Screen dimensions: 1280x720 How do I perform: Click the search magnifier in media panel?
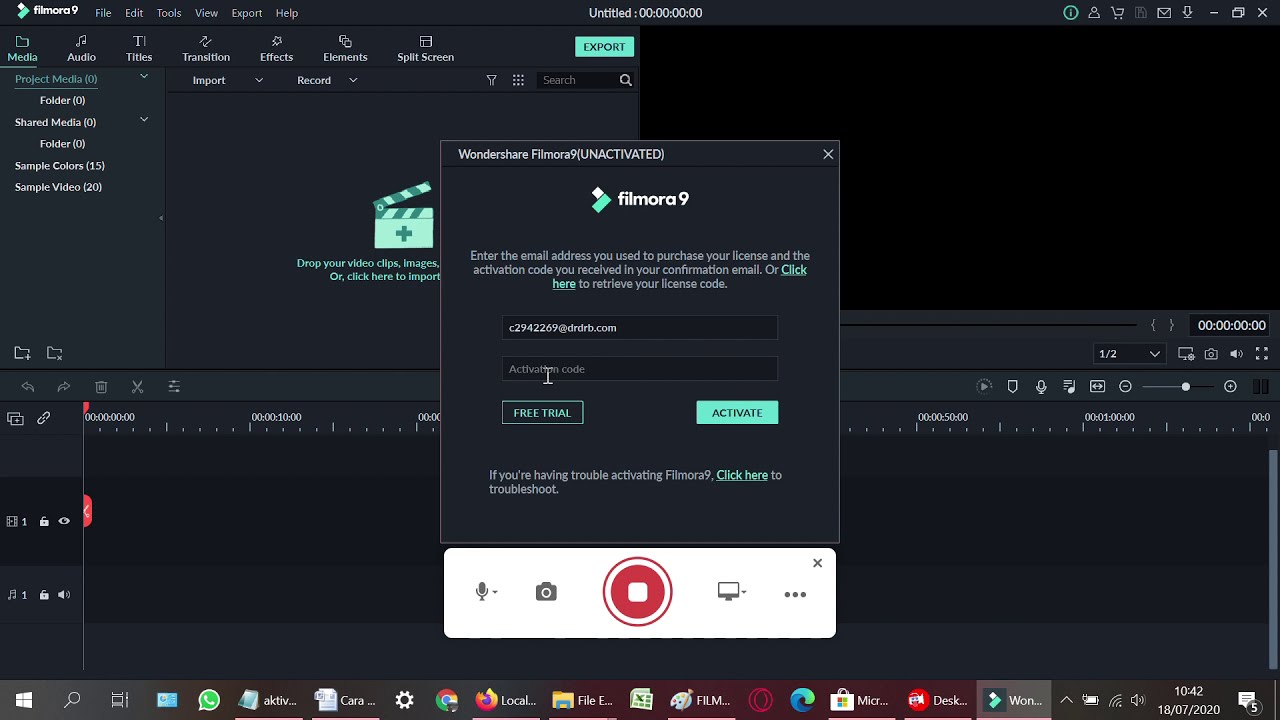pyautogui.click(x=625, y=80)
